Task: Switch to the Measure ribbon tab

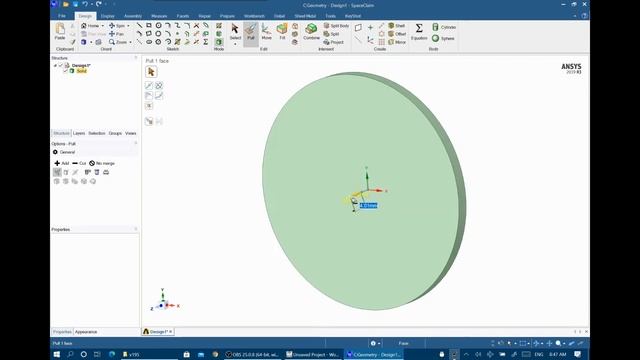Action: (x=159, y=16)
